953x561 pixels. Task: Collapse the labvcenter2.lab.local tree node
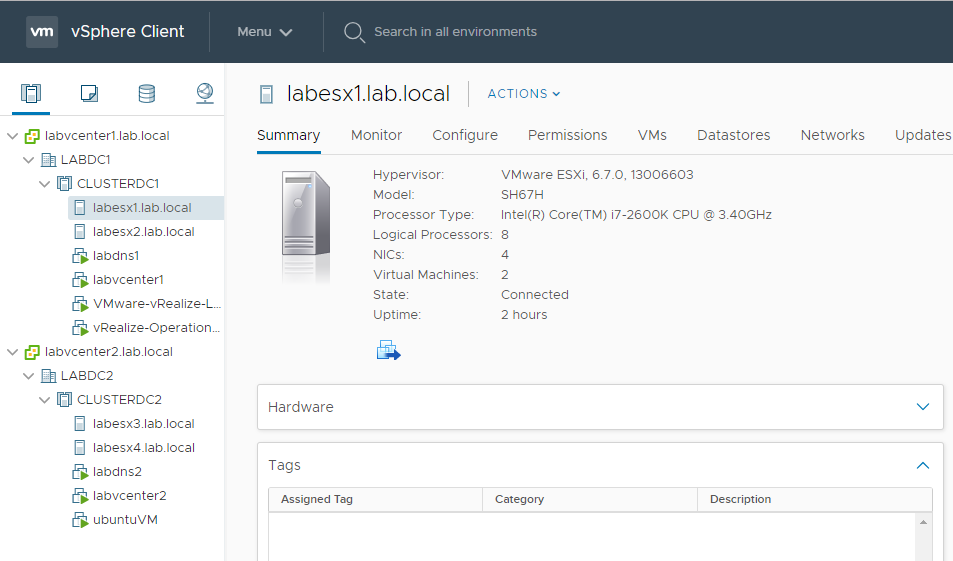[12, 352]
